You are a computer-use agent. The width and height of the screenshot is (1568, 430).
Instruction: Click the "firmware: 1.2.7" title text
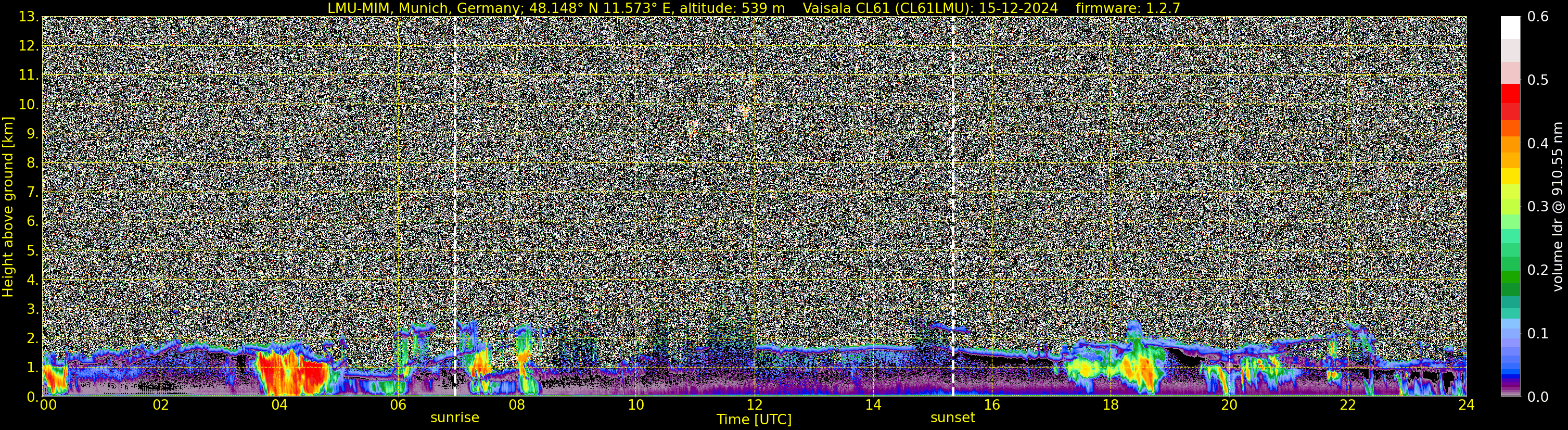click(x=1128, y=8)
